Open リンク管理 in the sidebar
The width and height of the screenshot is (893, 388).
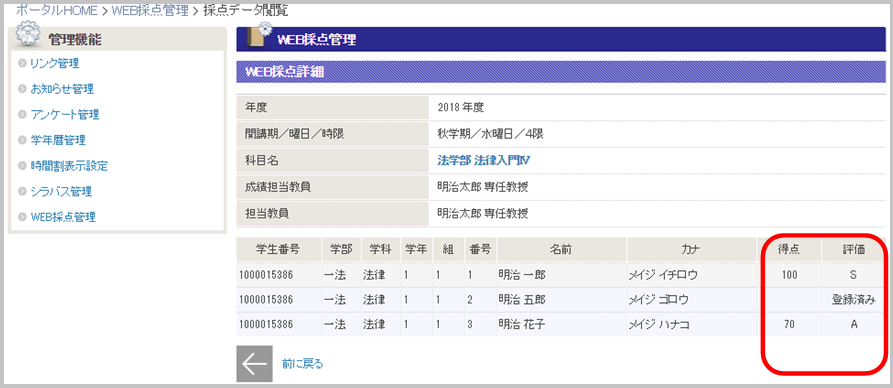pos(54,63)
